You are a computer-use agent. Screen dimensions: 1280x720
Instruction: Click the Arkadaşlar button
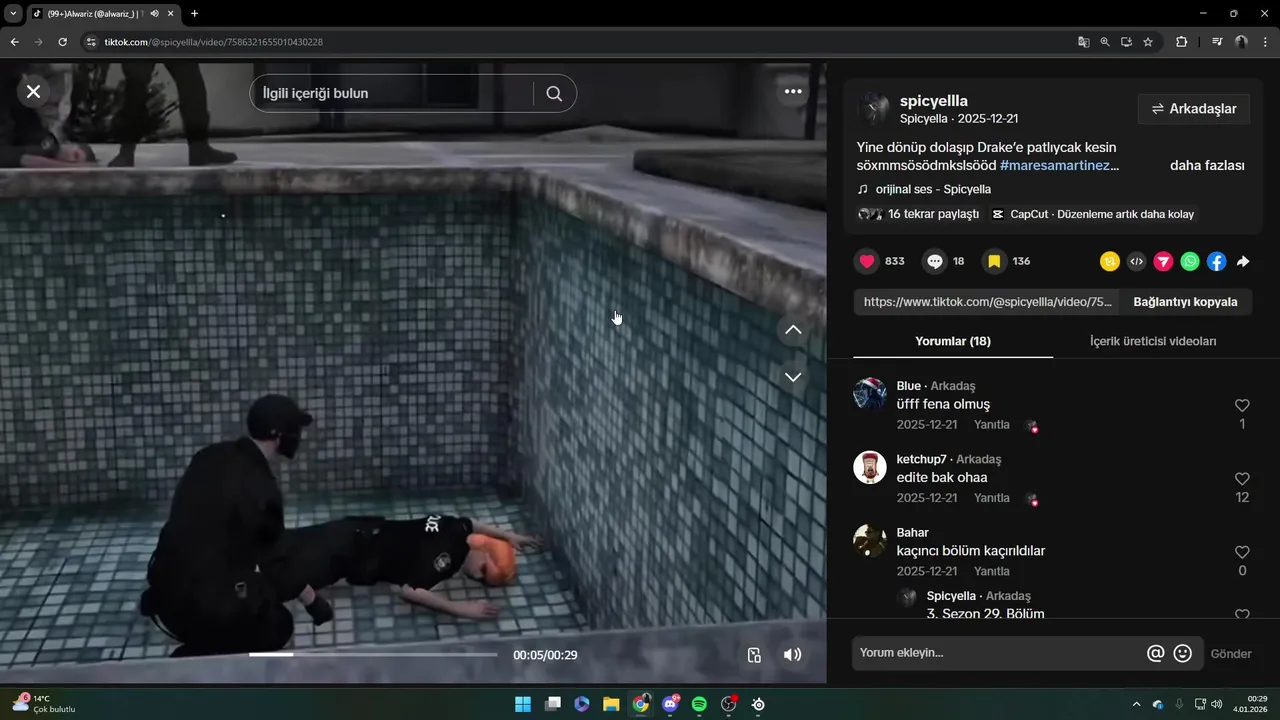click(x=1194, y=109)
